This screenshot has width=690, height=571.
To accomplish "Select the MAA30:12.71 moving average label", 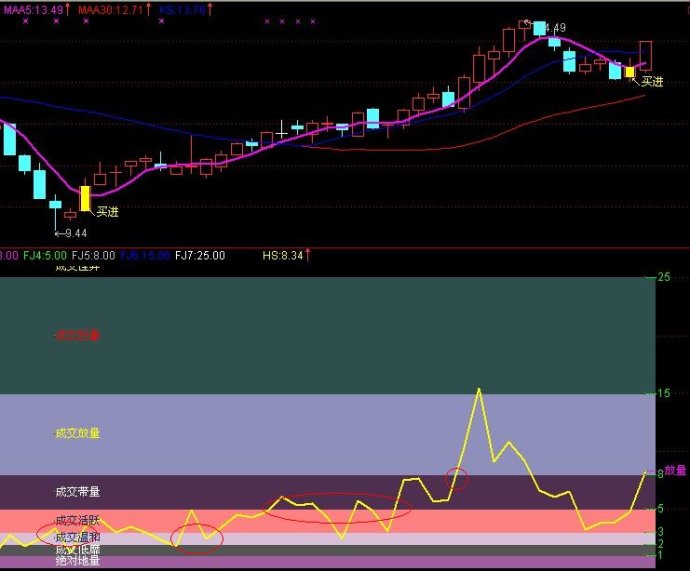I will (x=110, y=9).
